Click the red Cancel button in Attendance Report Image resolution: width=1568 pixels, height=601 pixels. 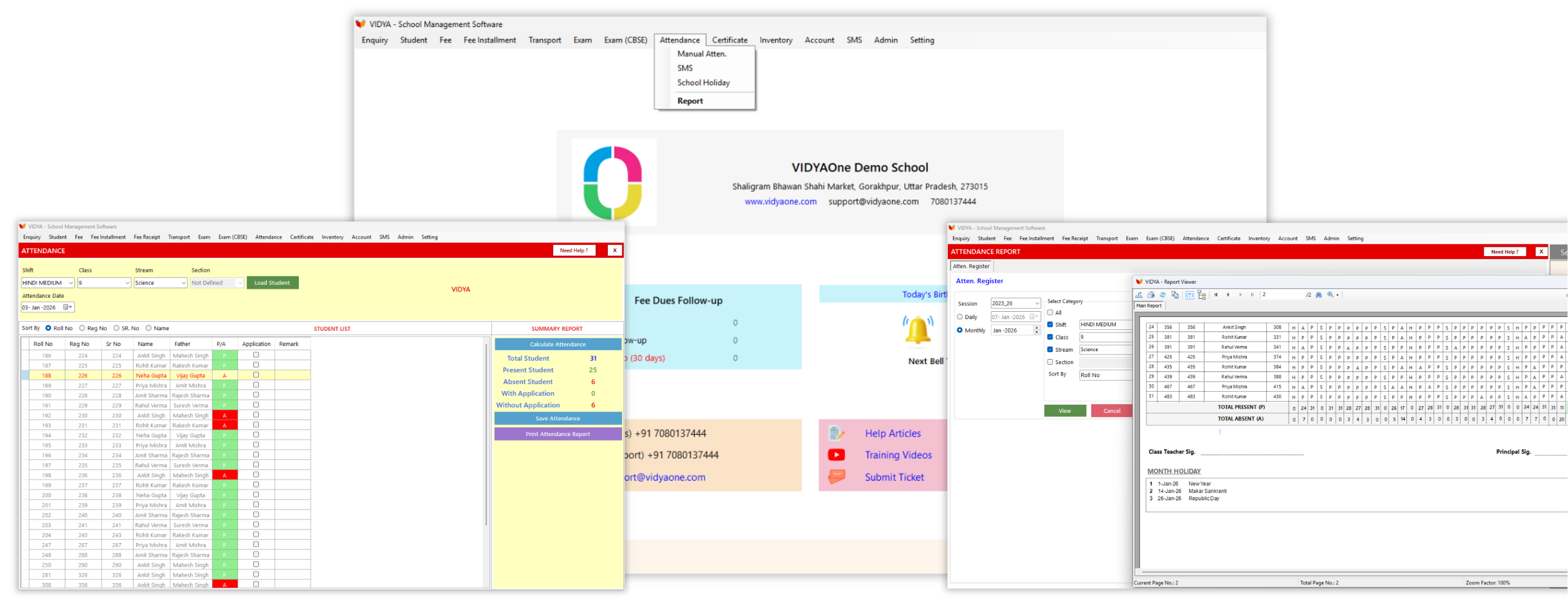1112,411
